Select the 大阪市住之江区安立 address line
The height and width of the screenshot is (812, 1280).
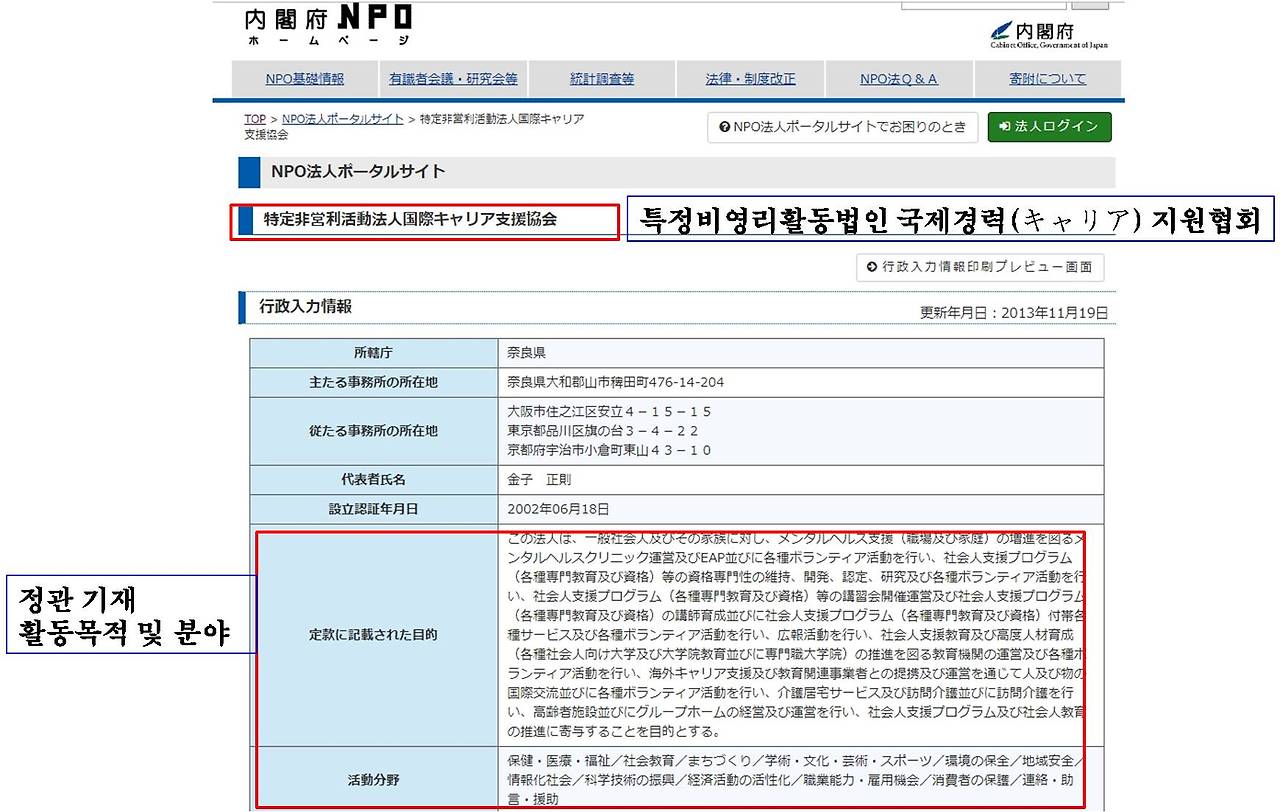click(x=610, y=411)
